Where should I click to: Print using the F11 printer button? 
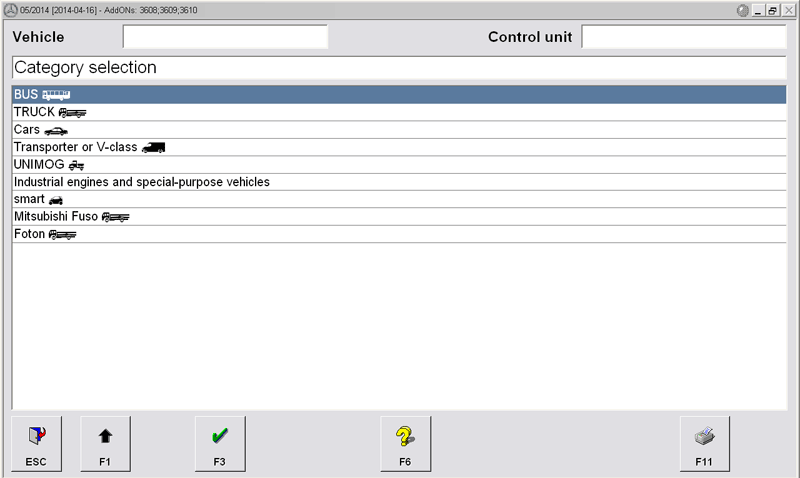pos(704,444)
